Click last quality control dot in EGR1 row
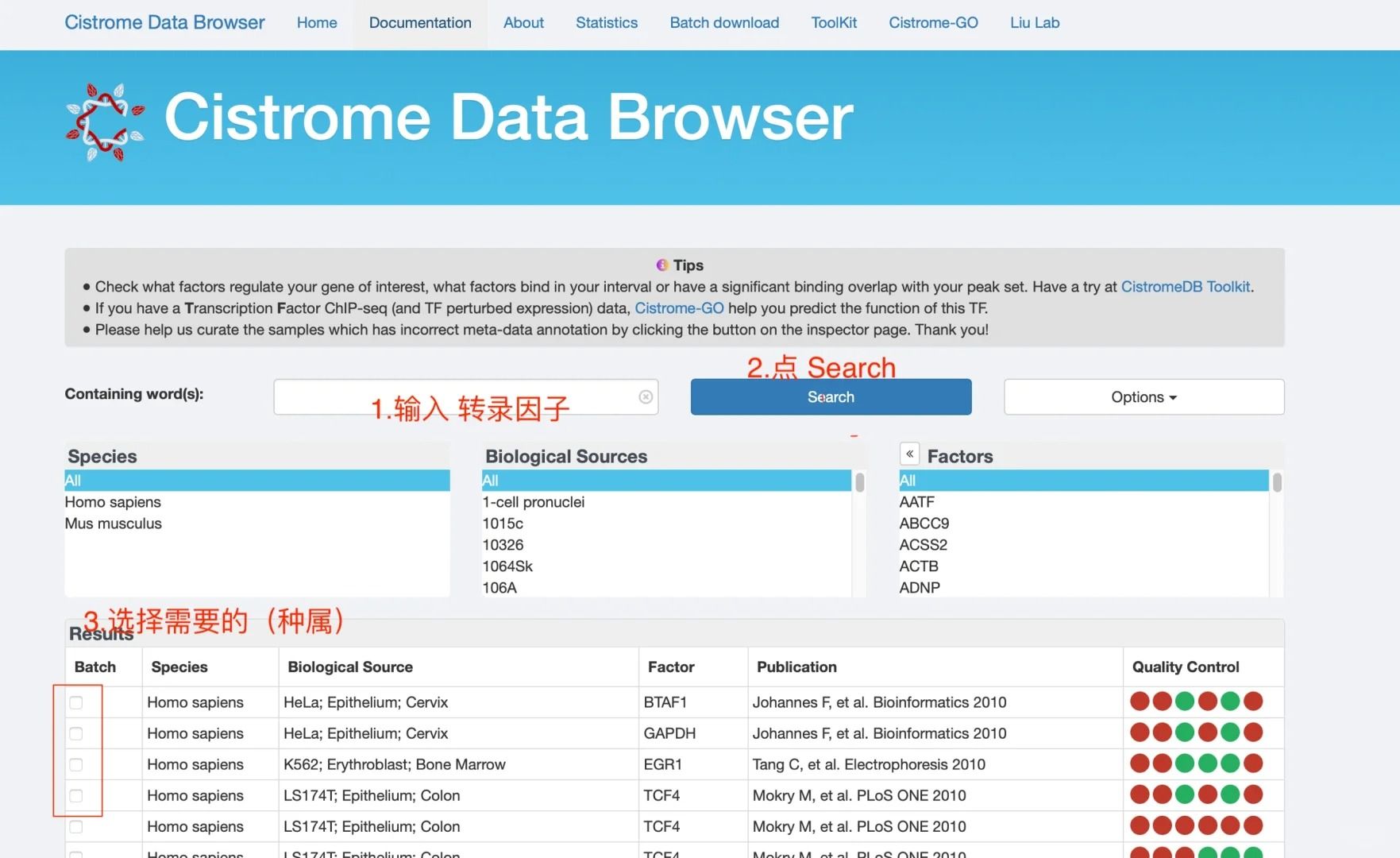The height and width of the screenshot is (858, 1400). pos(1253,763)
